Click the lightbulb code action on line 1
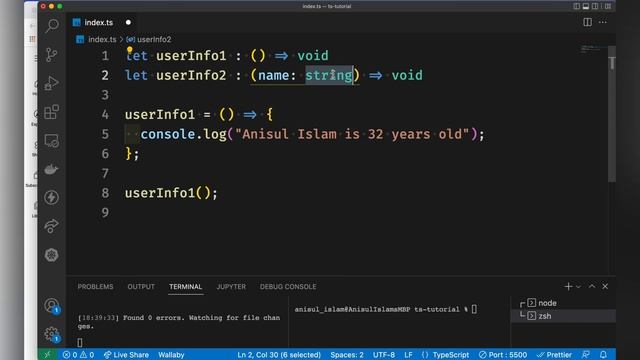This screenshot has width=640, height=360. pos(129,50)
